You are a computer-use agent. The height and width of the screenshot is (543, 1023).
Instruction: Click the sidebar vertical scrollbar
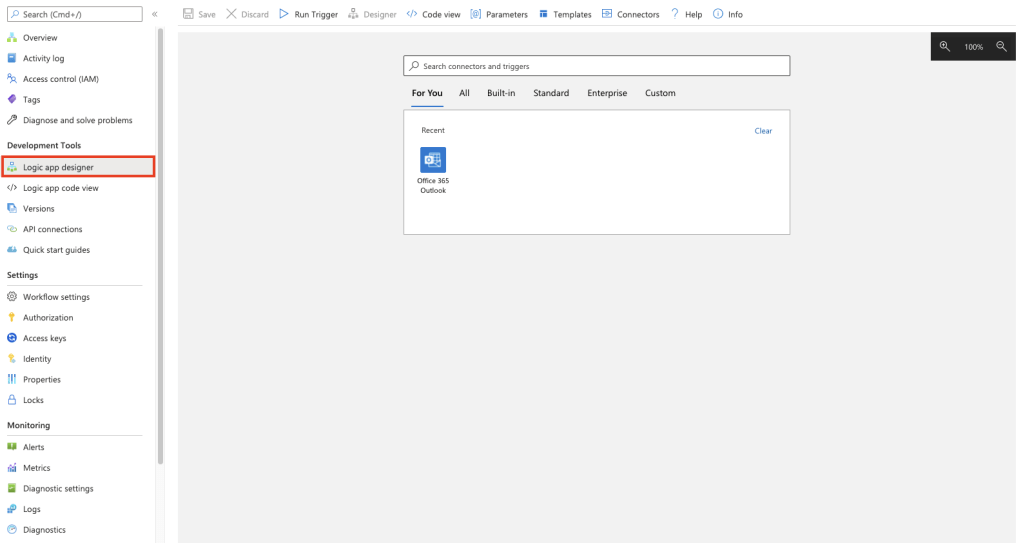pyautogui.click(x=160, y=250)
